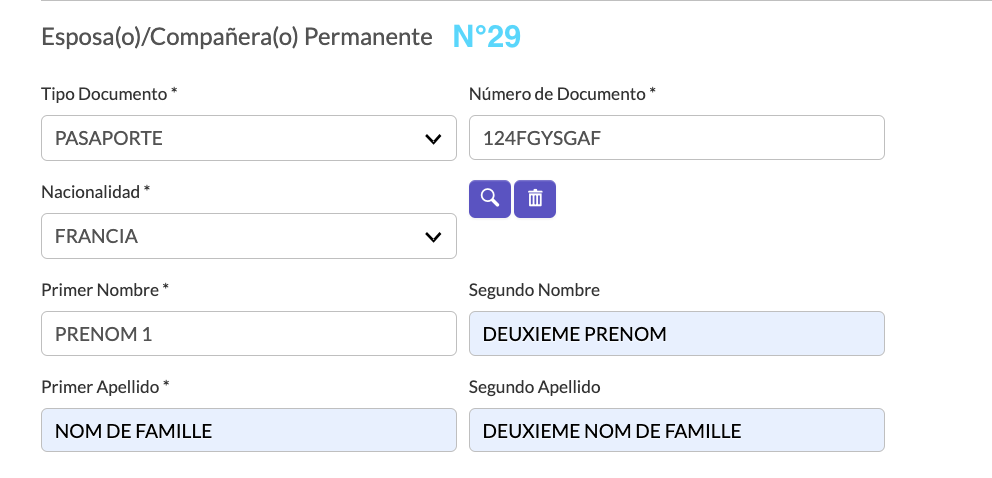Click the chevron arrow beside PASAPORTE
Screen dimensions: 992x478
433,138
